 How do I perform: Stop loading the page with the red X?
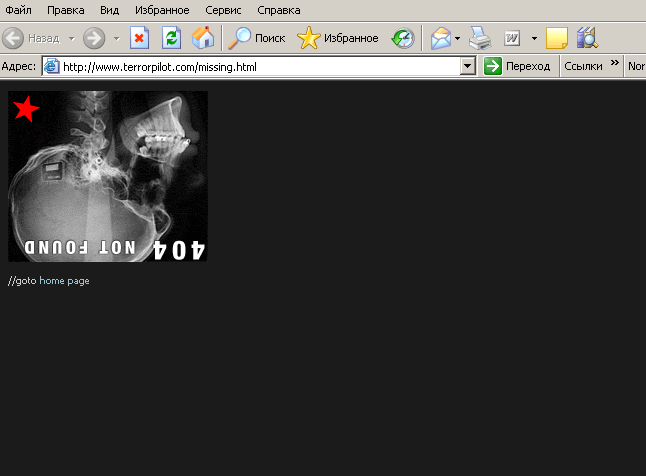[x=140, y=38]
